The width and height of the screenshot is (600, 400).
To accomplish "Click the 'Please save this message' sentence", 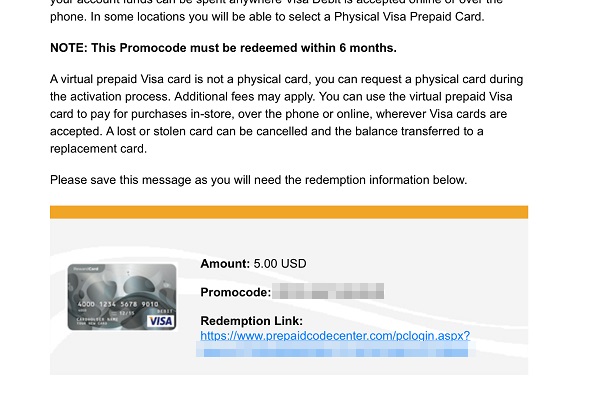I will click(x=259, y=180).
